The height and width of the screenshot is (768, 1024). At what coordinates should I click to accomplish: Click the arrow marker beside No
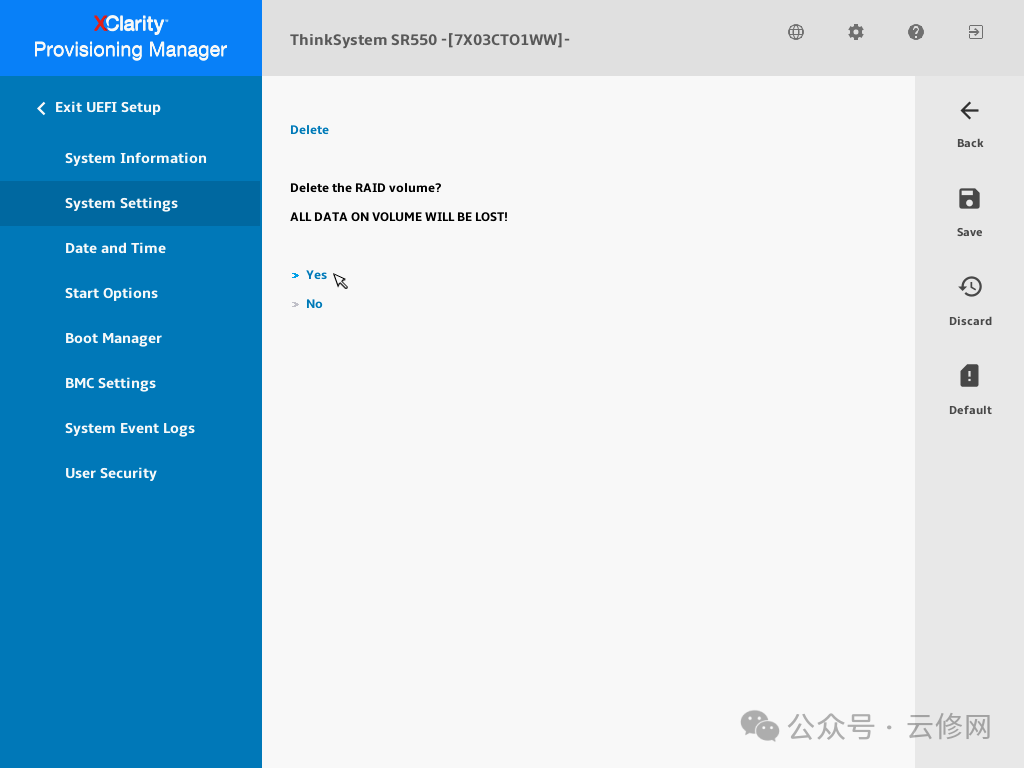pyautogui.click(x=295, y=304)
